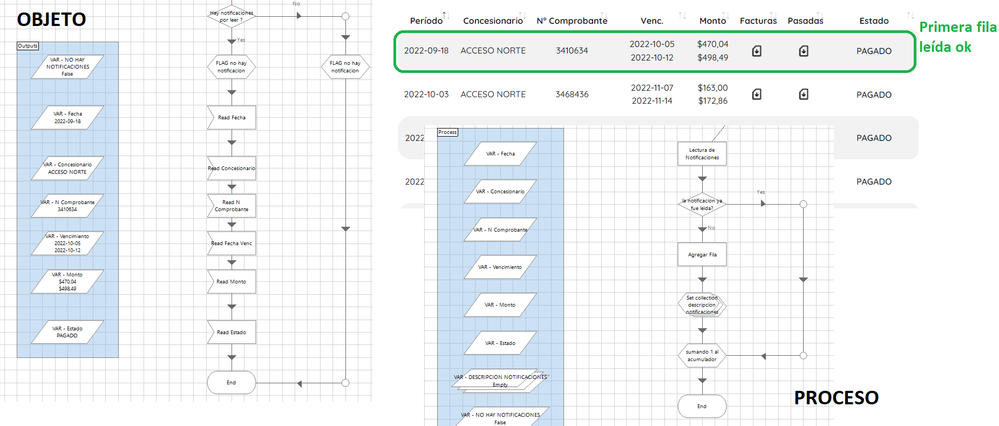The image size is (999, 426).
Task: Select data item 'VAR - Estado PAGADO'
Action: point(68,332)
